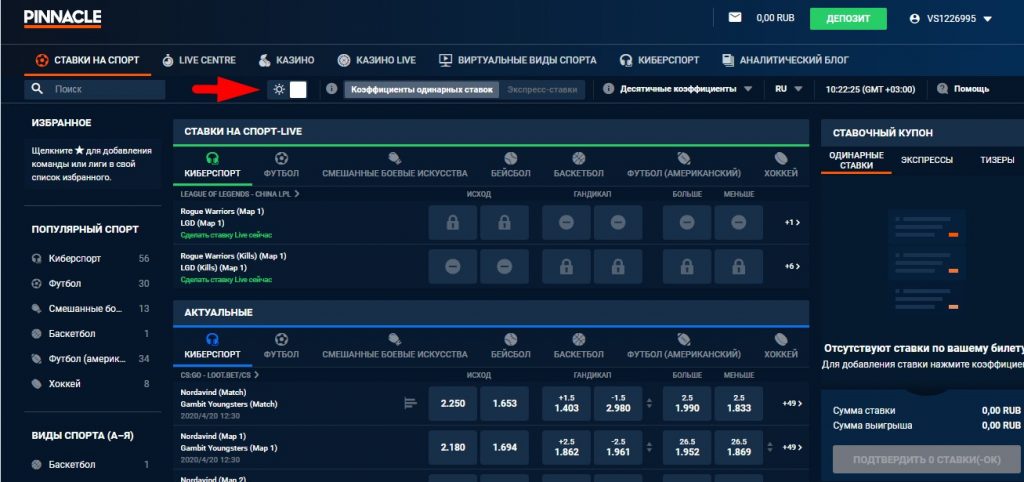Select Хоккей tab in Ставки на спорт-Live
Screen dimensions: 1024x482
(x=781, y=166)
